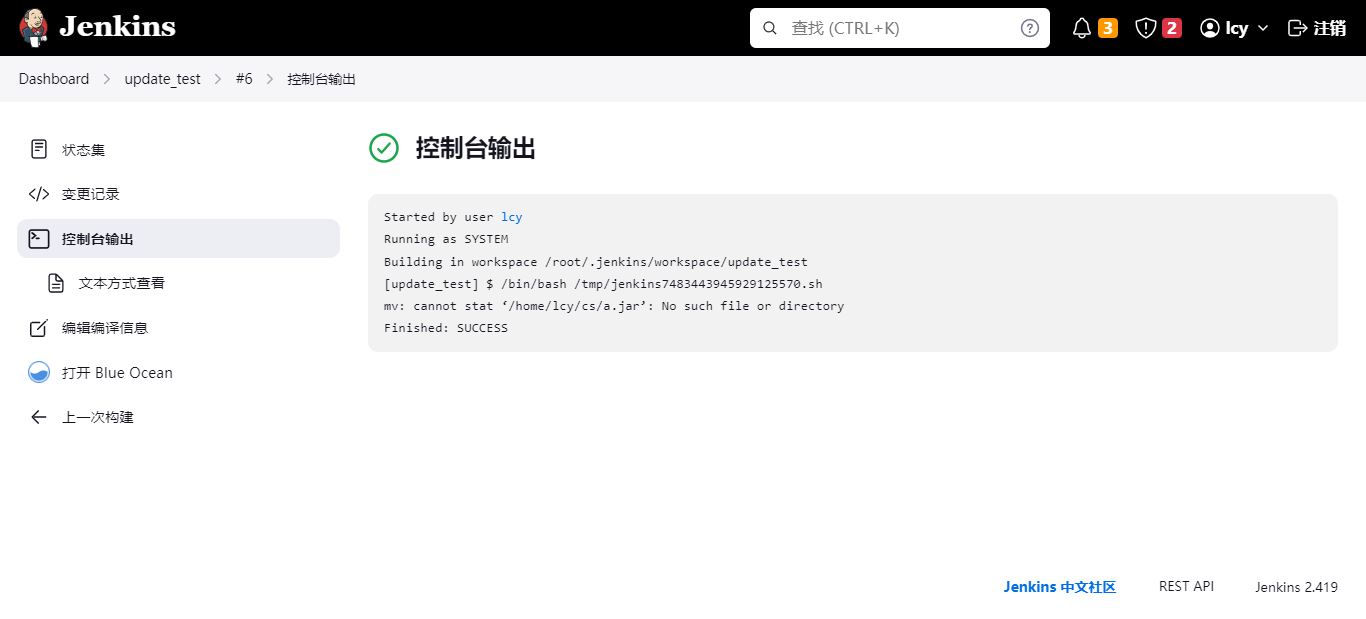Click the green build success check icon

click(x=384, y=148)
